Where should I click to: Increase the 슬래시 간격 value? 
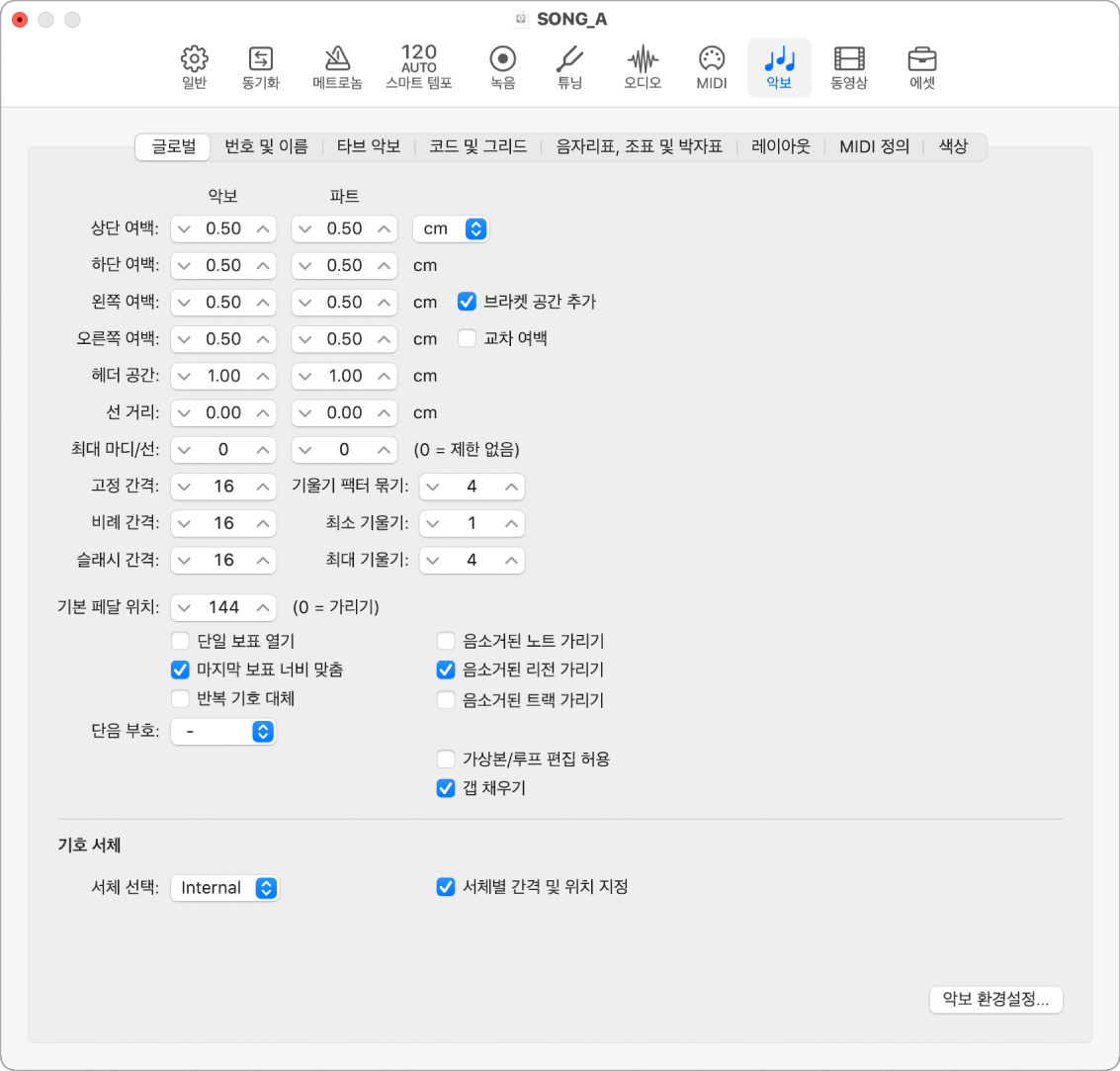263,561
